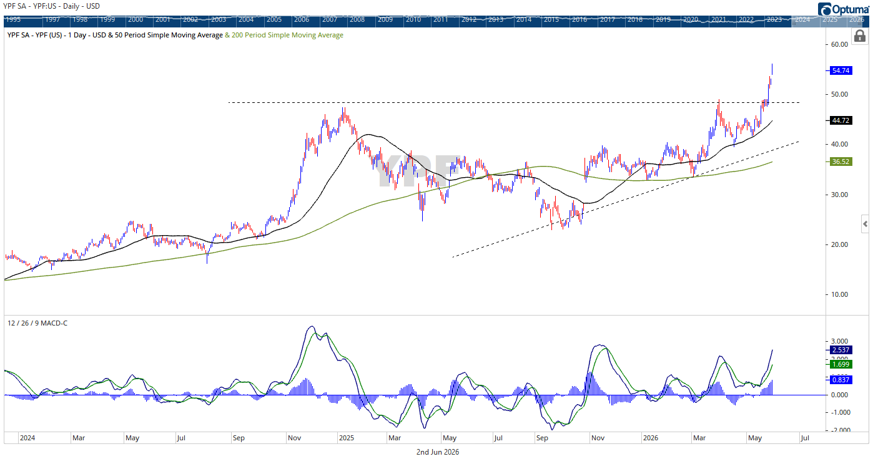Viewport: 873px width, 464px height.
Task: Click the 2023 marker in the year timeline
Action: [x=774, y=19]
